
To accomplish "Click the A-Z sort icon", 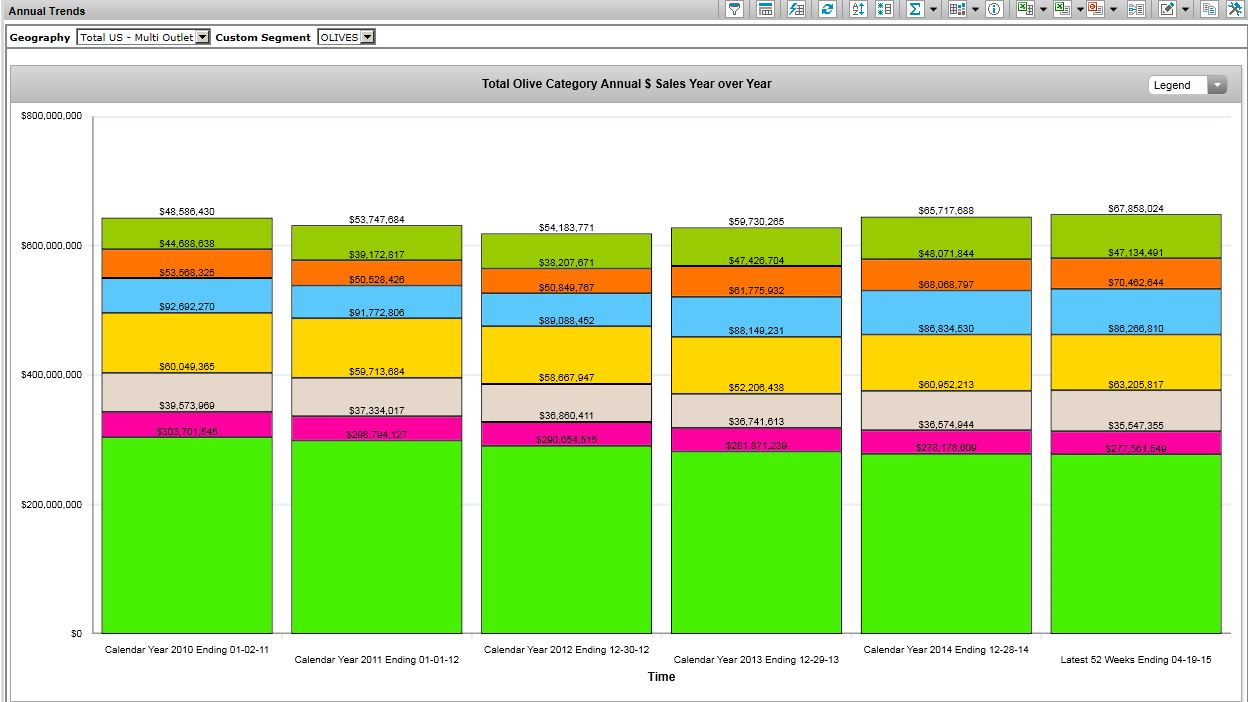I will click(x=858, y=9).
